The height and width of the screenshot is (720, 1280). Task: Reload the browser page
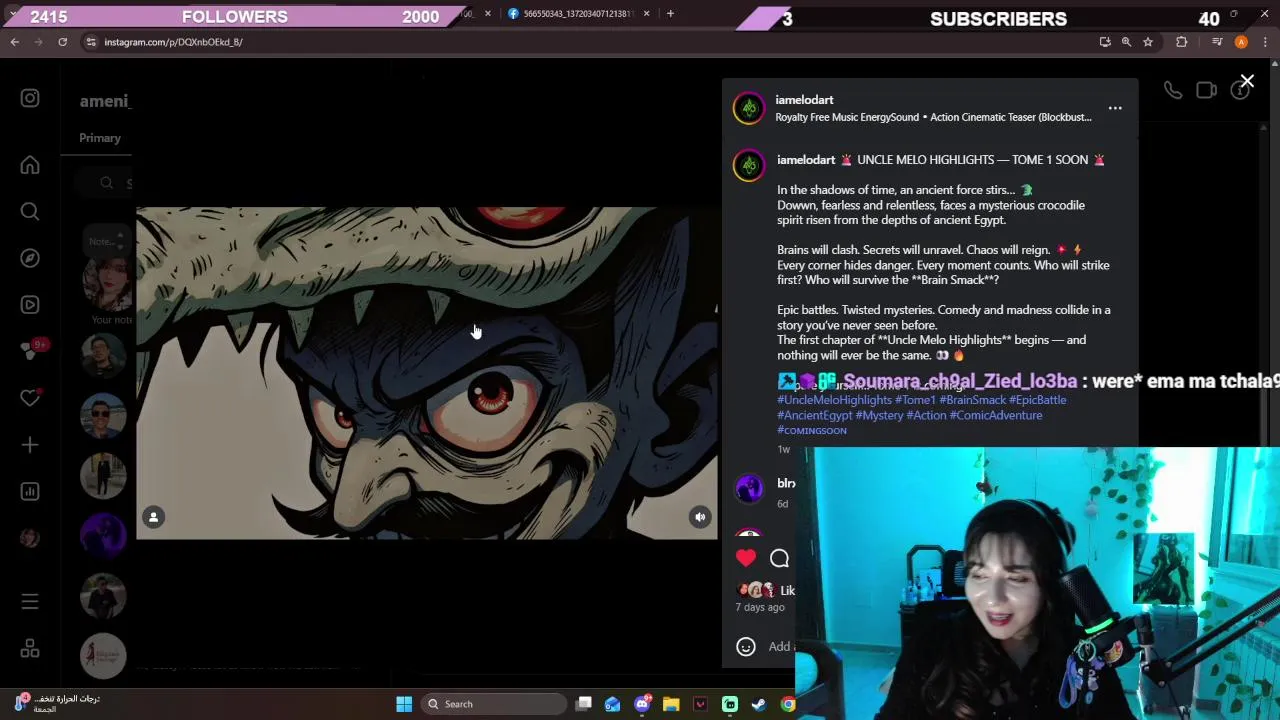62,42
